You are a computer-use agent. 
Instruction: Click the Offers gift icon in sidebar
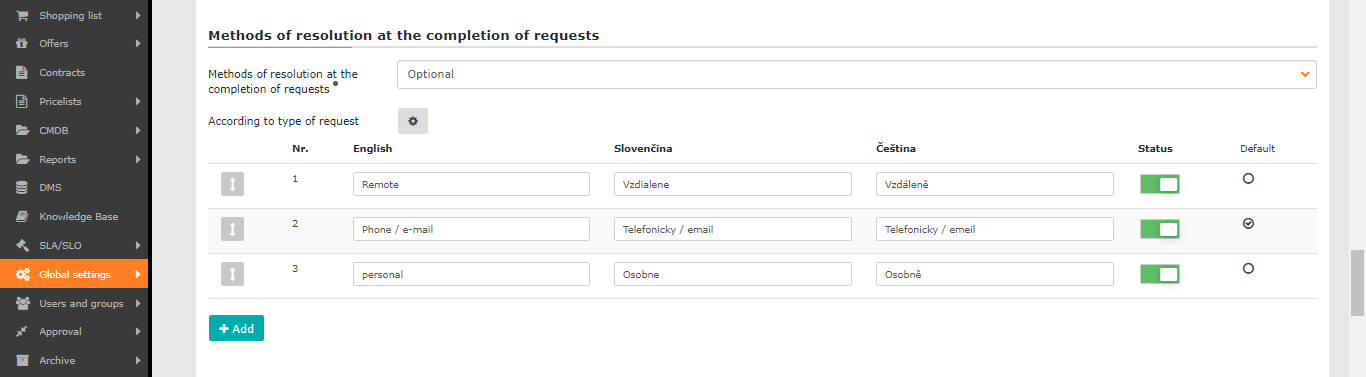coord(22,44)
